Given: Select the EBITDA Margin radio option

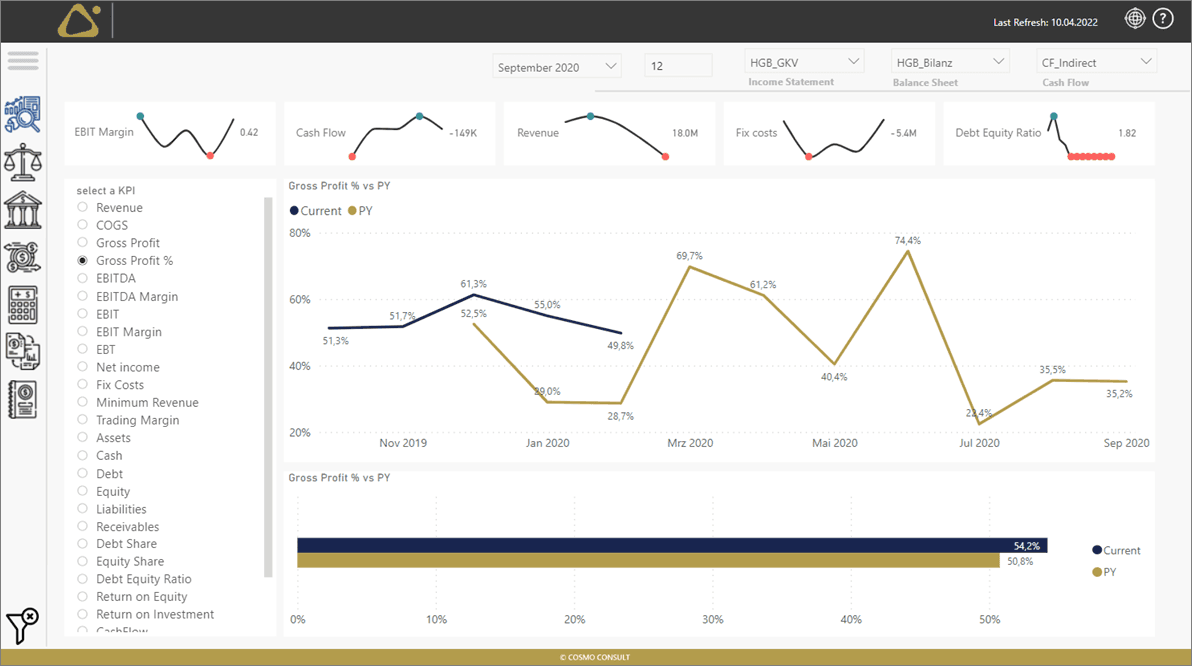Looking at the screenshot, I should [83, 297].
